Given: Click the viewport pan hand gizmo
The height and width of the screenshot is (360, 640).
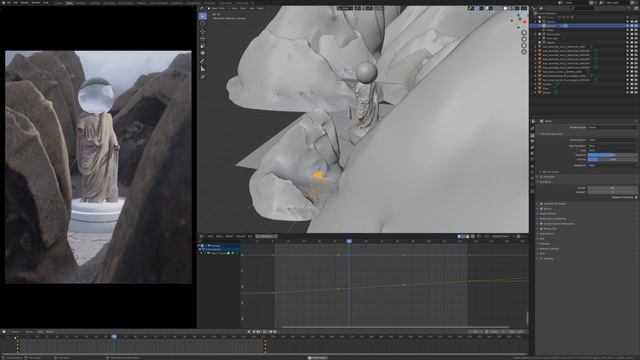Looking at the screenshot, I should pos(524,39).
